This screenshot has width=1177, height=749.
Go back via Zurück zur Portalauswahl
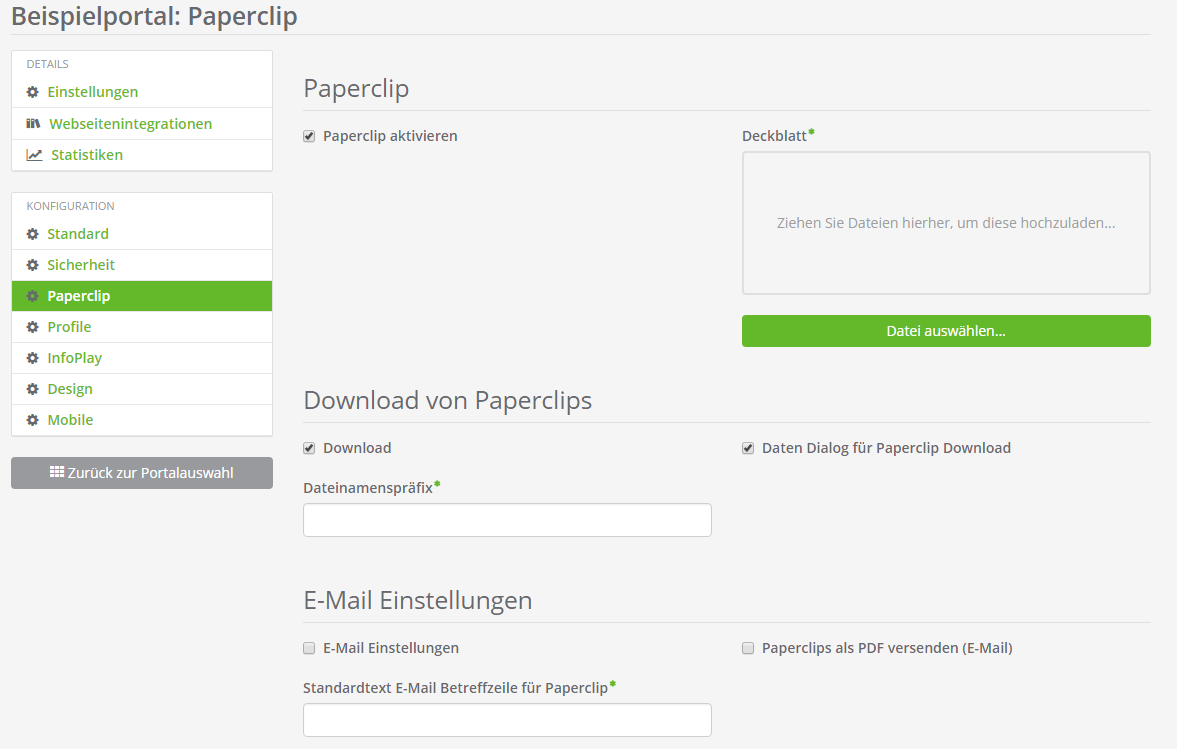point(142,473)
